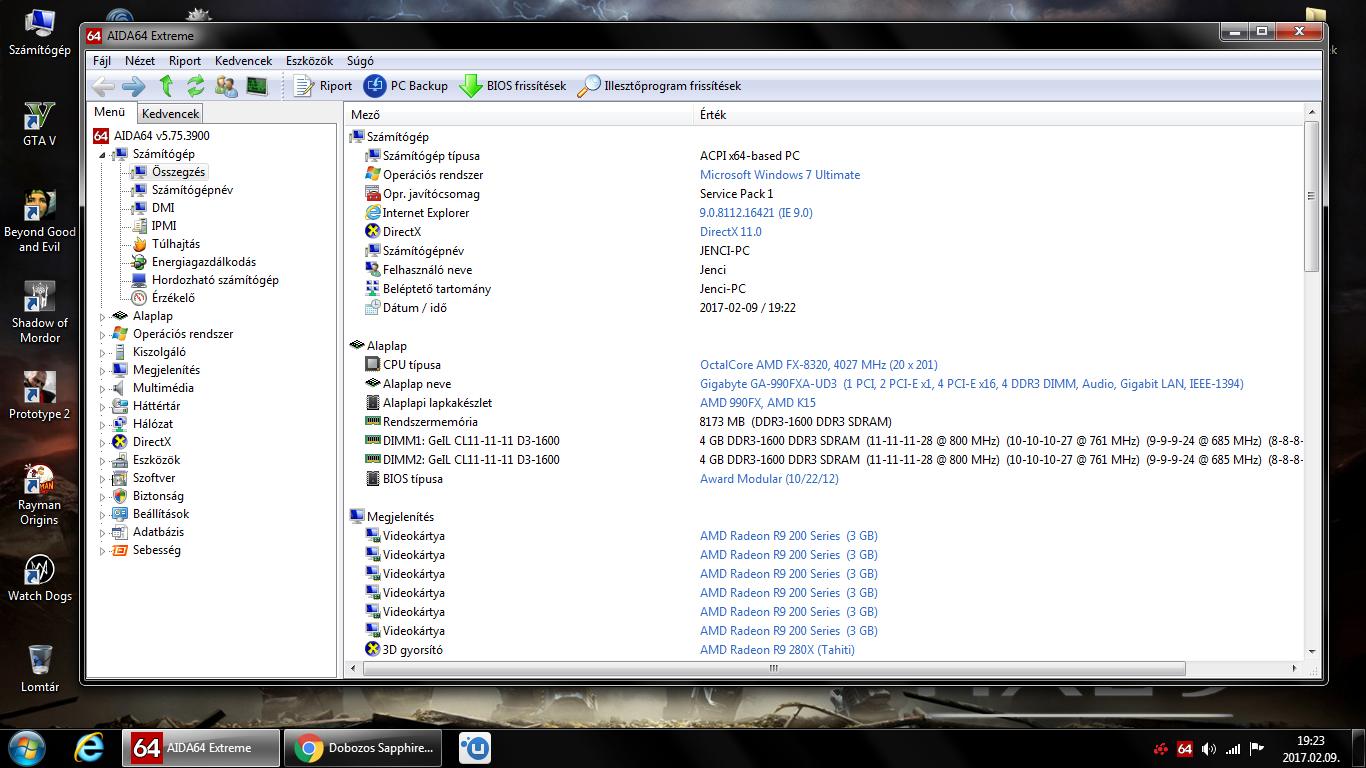Switch to the Kedvencek sidebar tab
The height and width of the screenshot is (768, 1366).
170,114
